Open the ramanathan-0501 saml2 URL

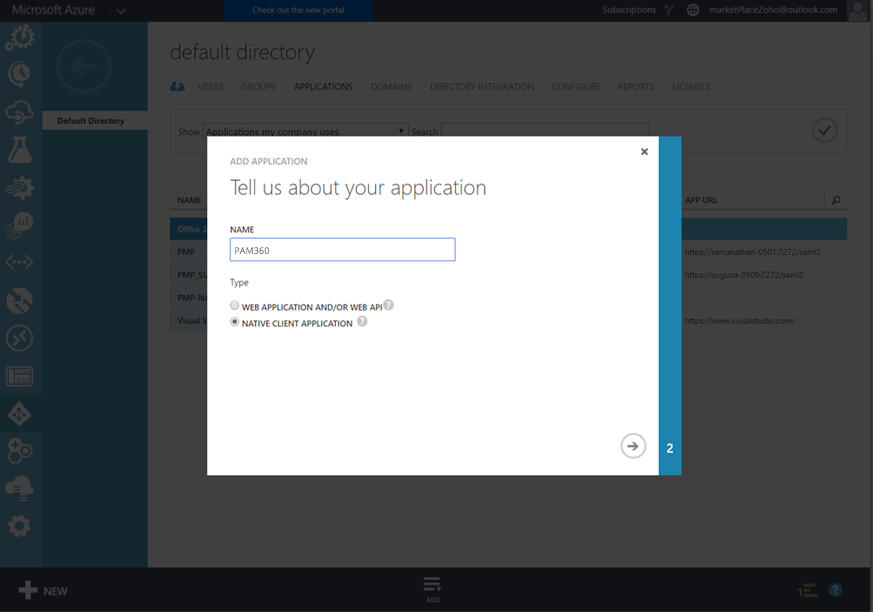tap(752, 252)
